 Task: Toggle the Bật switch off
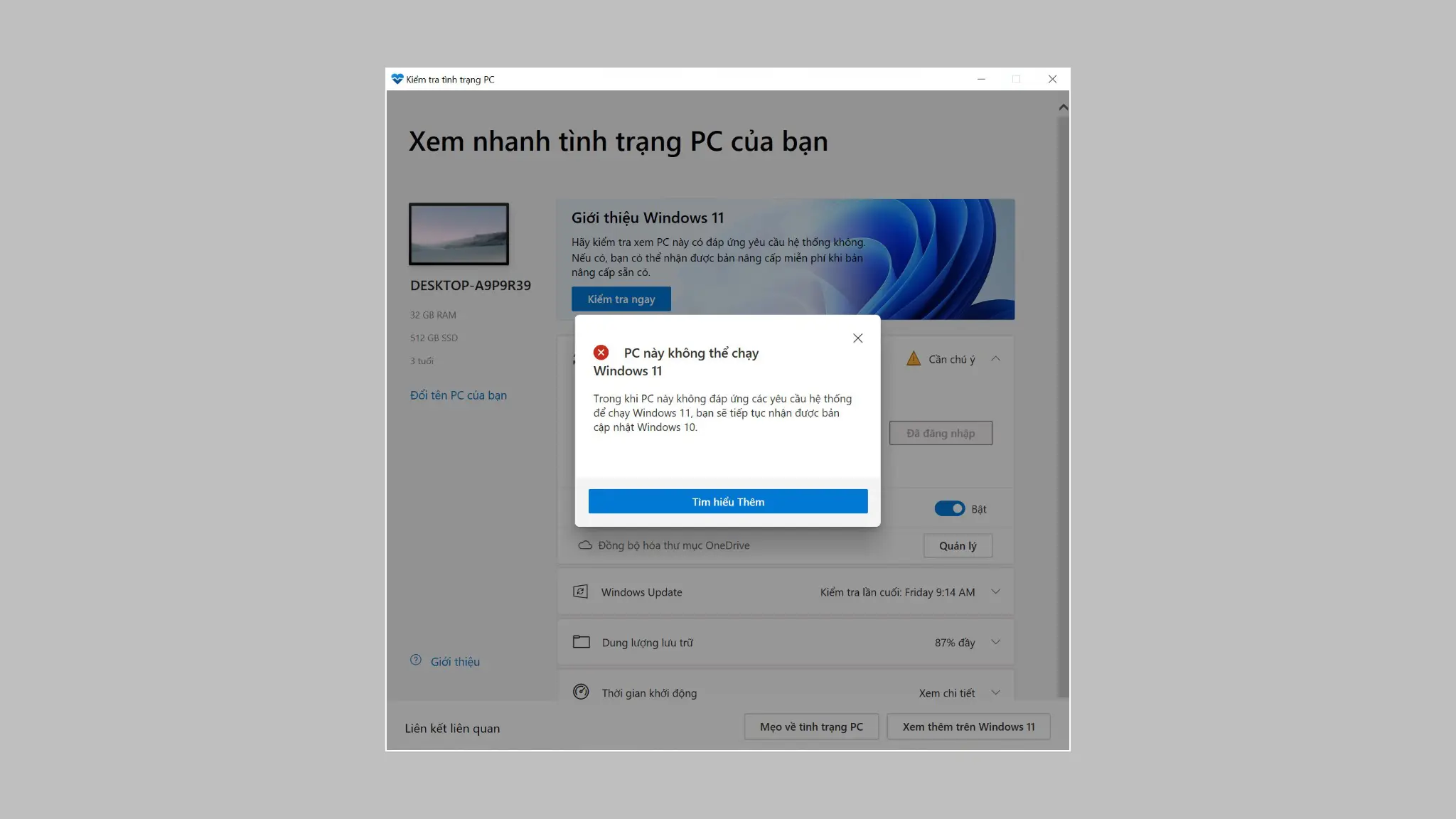pos(950,509)
